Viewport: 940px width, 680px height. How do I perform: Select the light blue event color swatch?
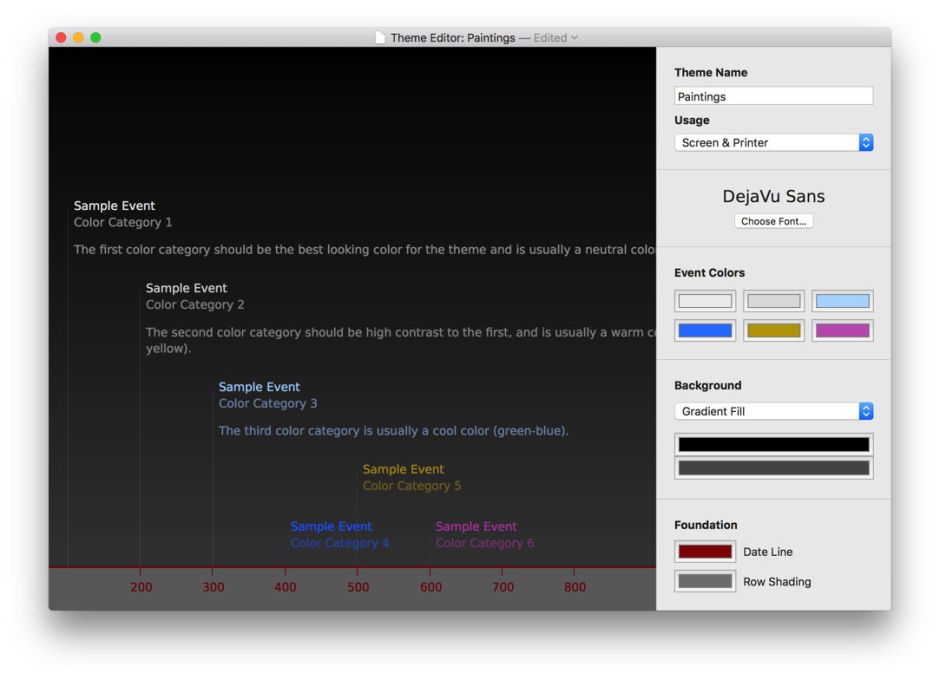[x=842, y=301]
